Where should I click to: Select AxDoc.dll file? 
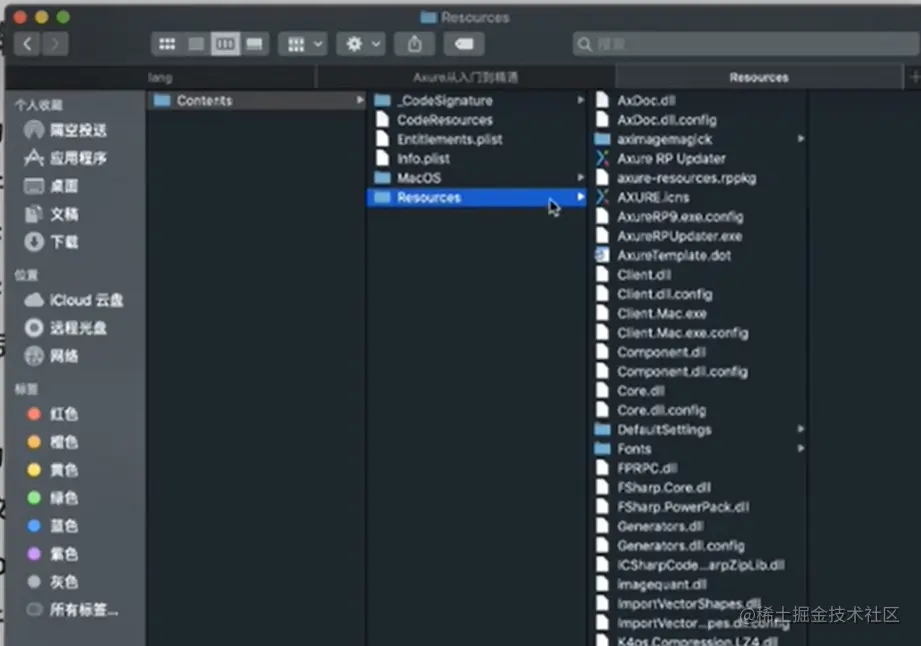click(698, 100)
